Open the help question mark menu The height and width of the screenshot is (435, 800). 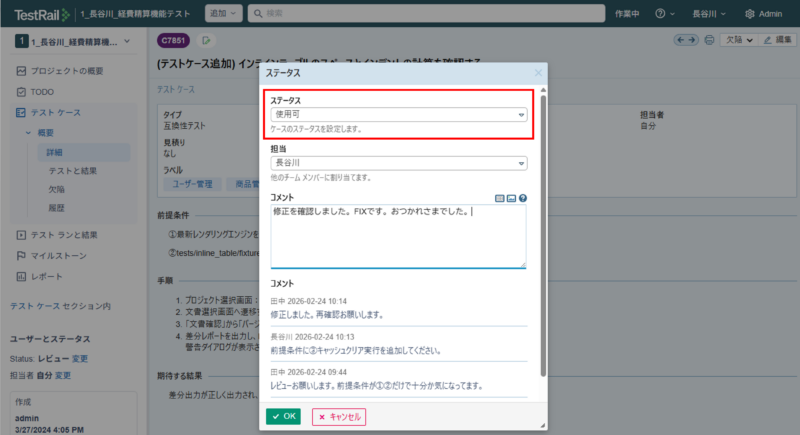665,14
